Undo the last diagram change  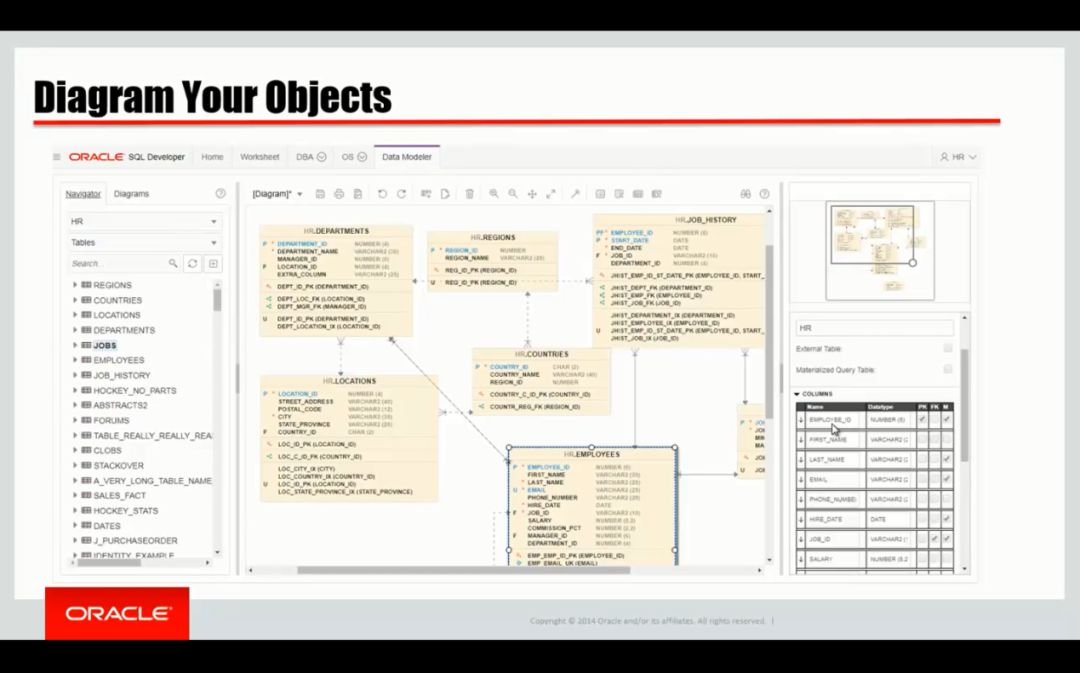[x=382, y=194]
